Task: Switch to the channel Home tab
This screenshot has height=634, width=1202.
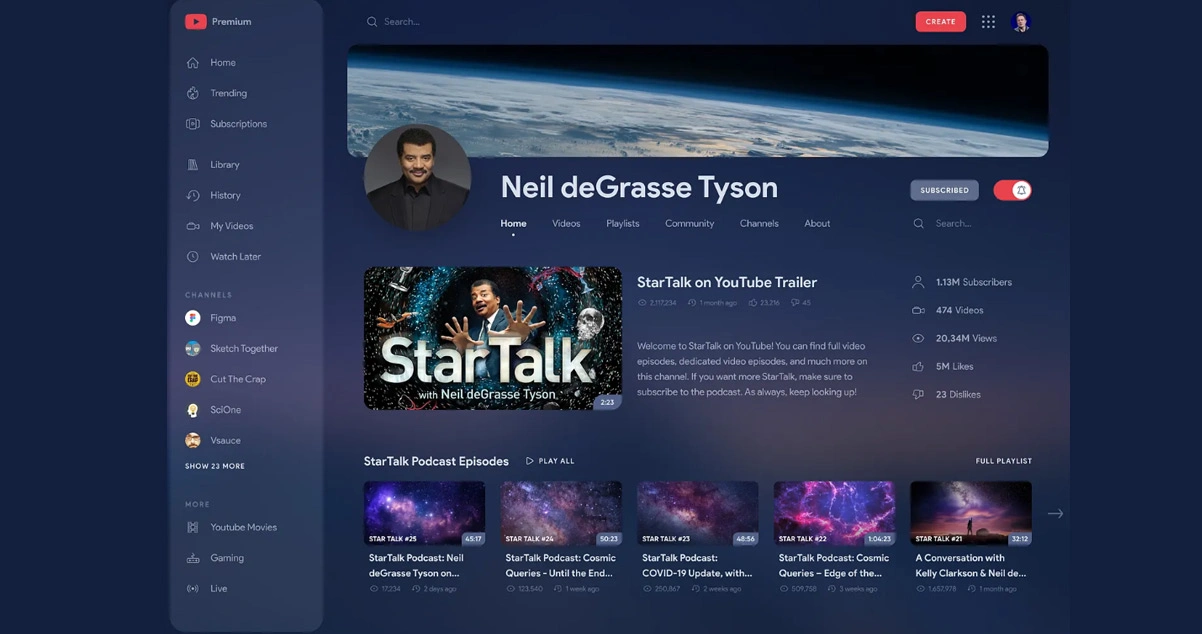Action: (513, 224)
